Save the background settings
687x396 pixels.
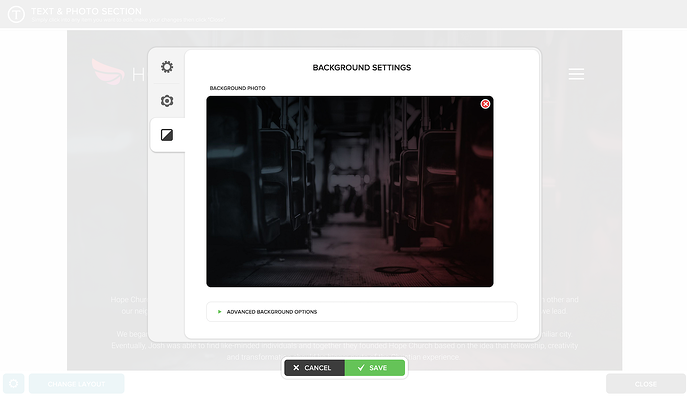pos(375,368)
